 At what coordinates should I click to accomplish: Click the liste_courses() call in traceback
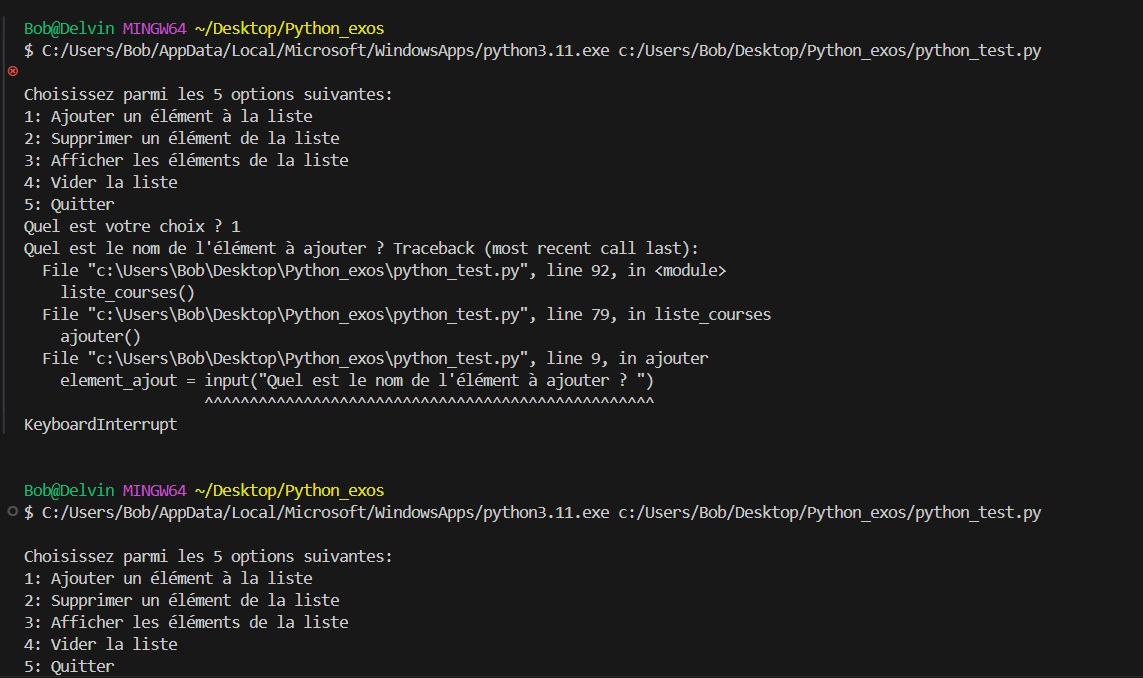point(128,292)
